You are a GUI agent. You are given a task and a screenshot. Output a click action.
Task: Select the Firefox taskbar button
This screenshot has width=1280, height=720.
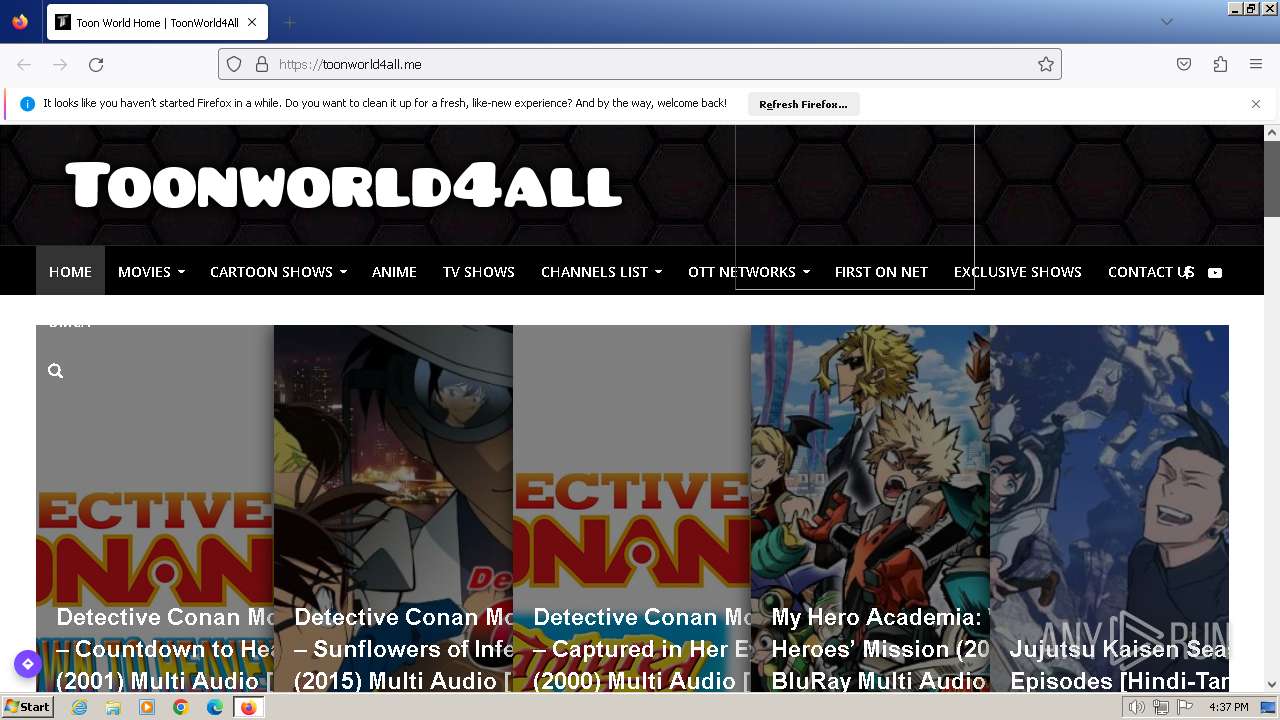(x=248, y=707)
